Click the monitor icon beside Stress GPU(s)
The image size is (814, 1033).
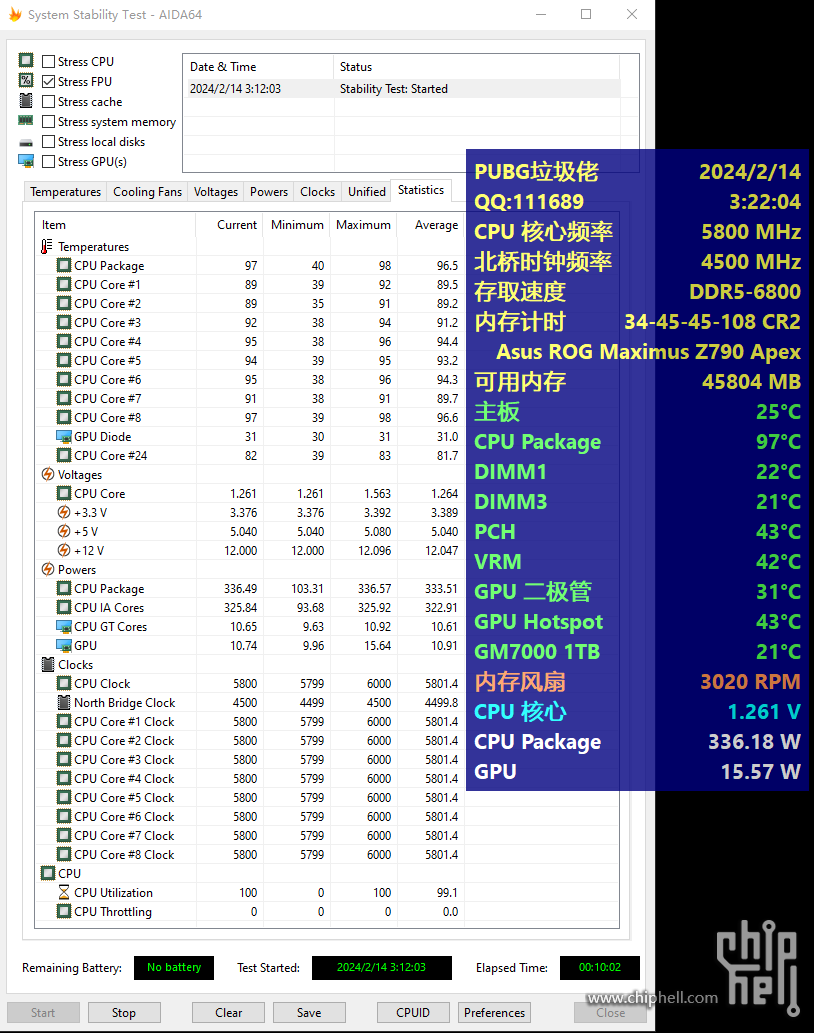click(26, 161)
